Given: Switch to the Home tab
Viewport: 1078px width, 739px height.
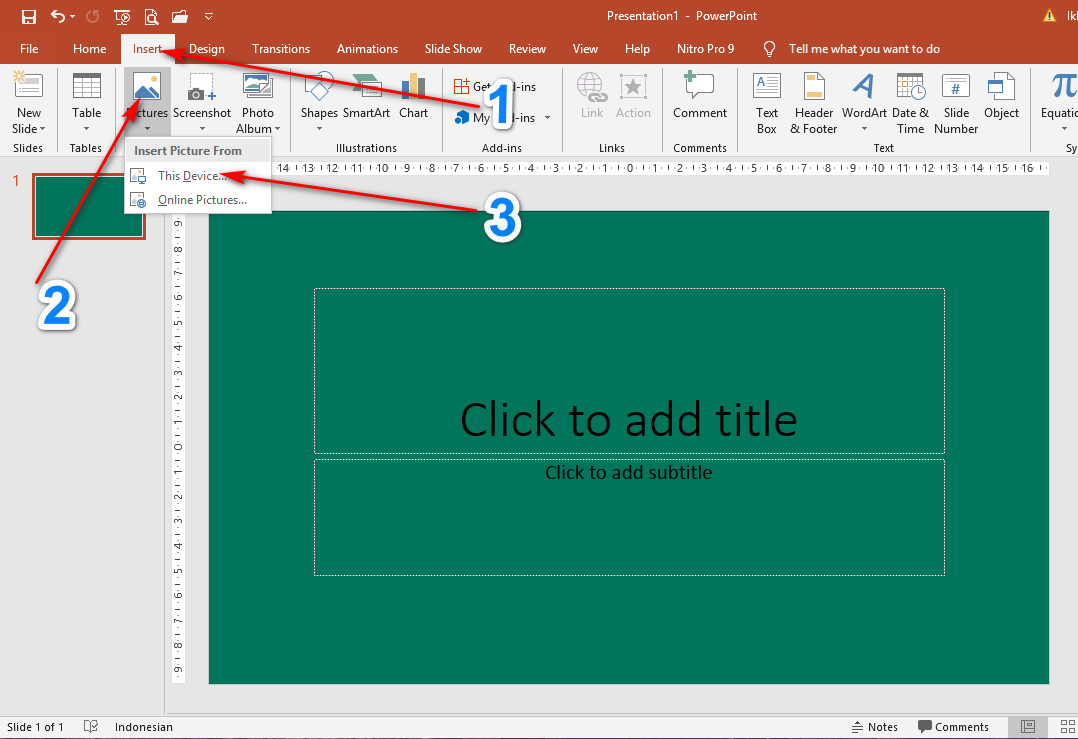Looking at the screenshot, I should (x=89, y=49).
